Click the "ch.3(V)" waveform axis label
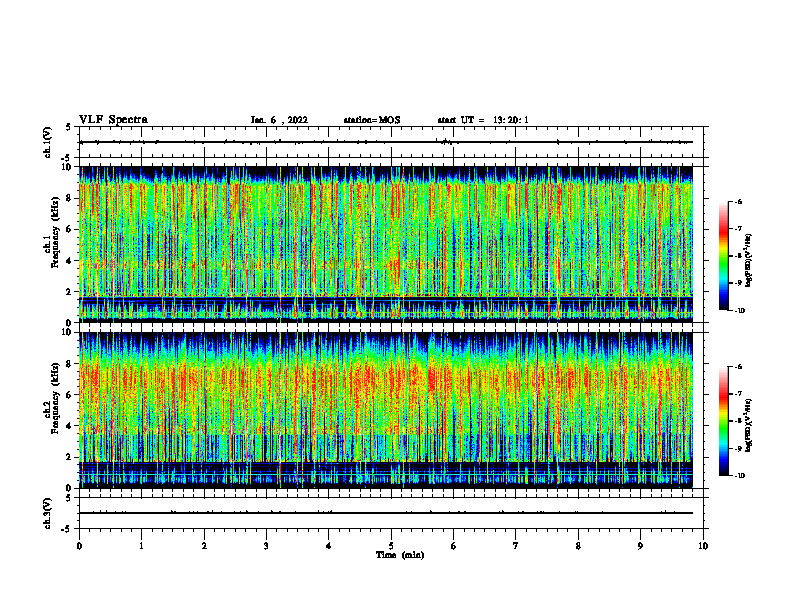Viewport: 792px width, 612px height. point(48,513)
